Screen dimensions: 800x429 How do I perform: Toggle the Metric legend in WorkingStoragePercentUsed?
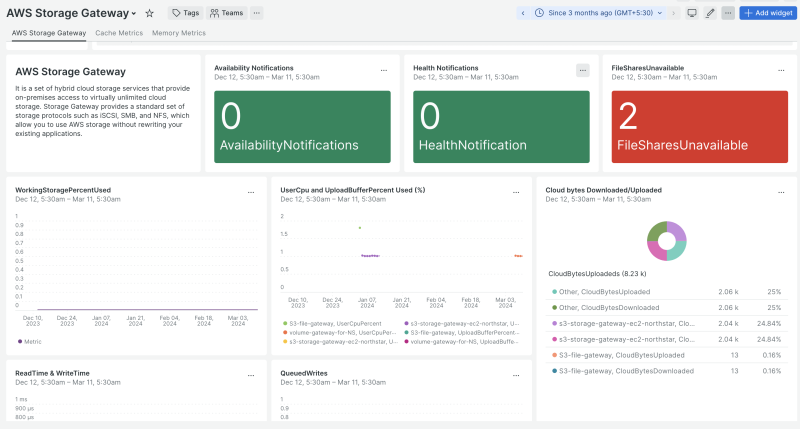tap(30, 342)
